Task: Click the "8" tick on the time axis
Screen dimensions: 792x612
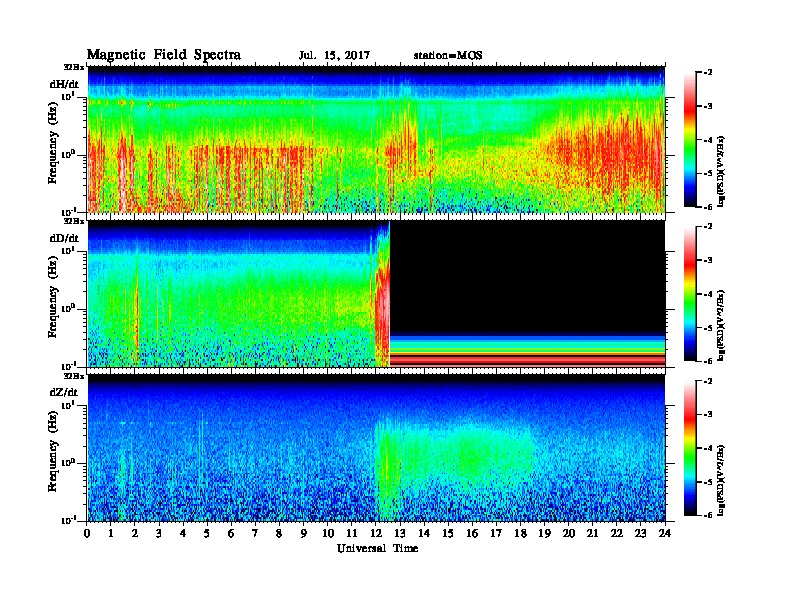Action: (279, 534)
